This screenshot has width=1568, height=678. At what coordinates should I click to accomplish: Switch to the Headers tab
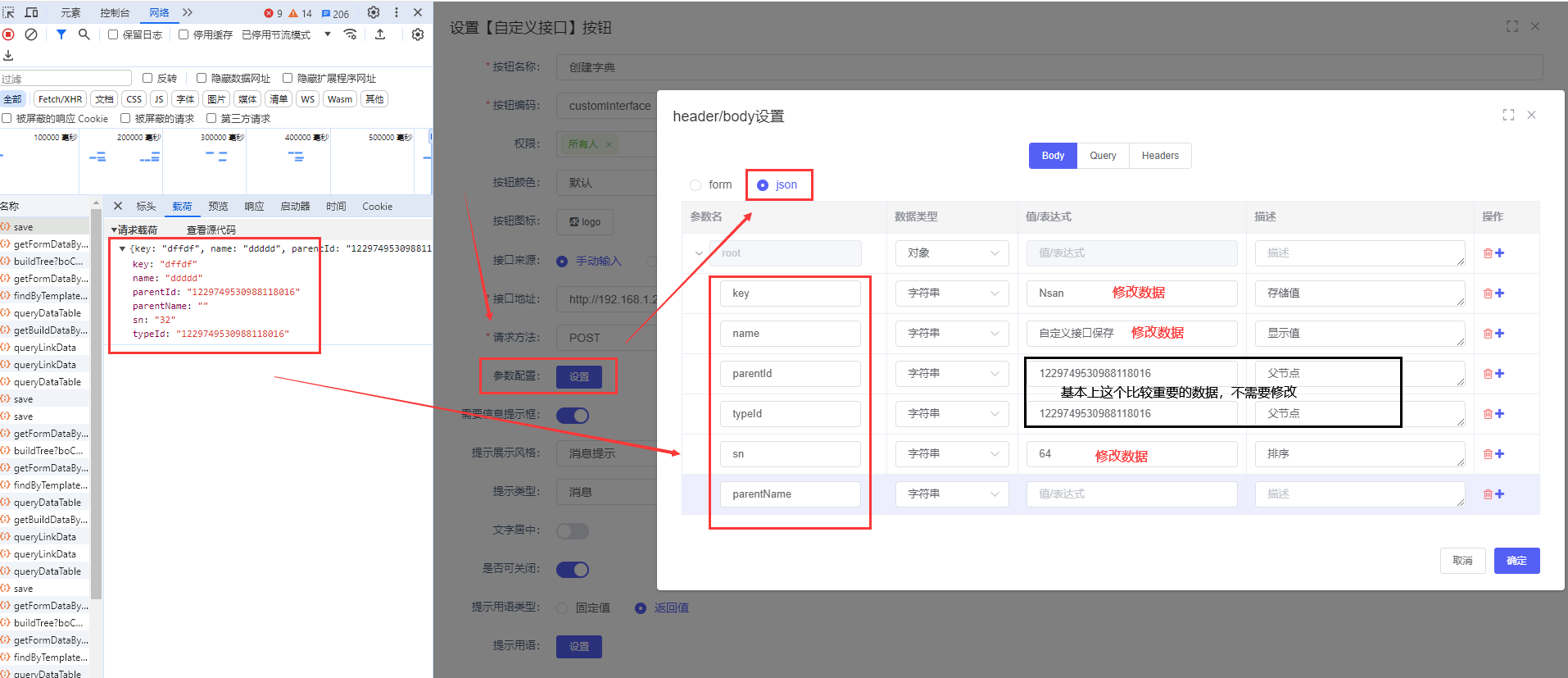tap(1160, 156)
